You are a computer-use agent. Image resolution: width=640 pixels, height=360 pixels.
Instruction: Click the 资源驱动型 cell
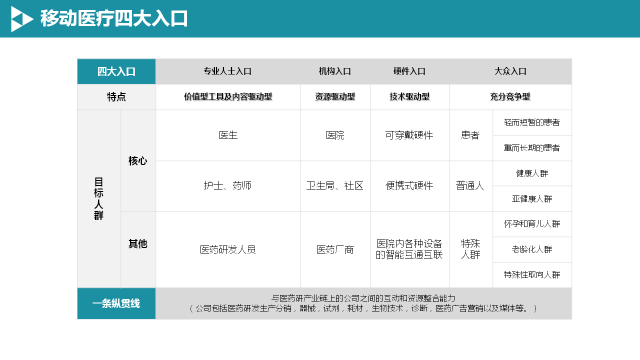335,97
